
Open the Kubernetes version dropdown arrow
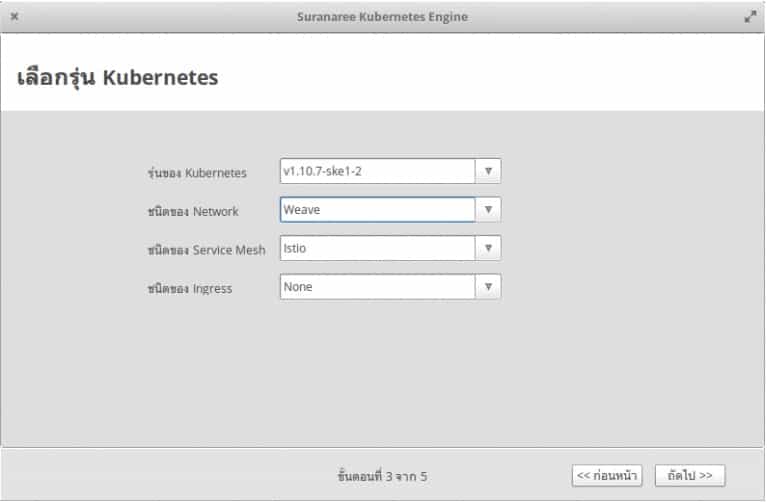[488, 171]
